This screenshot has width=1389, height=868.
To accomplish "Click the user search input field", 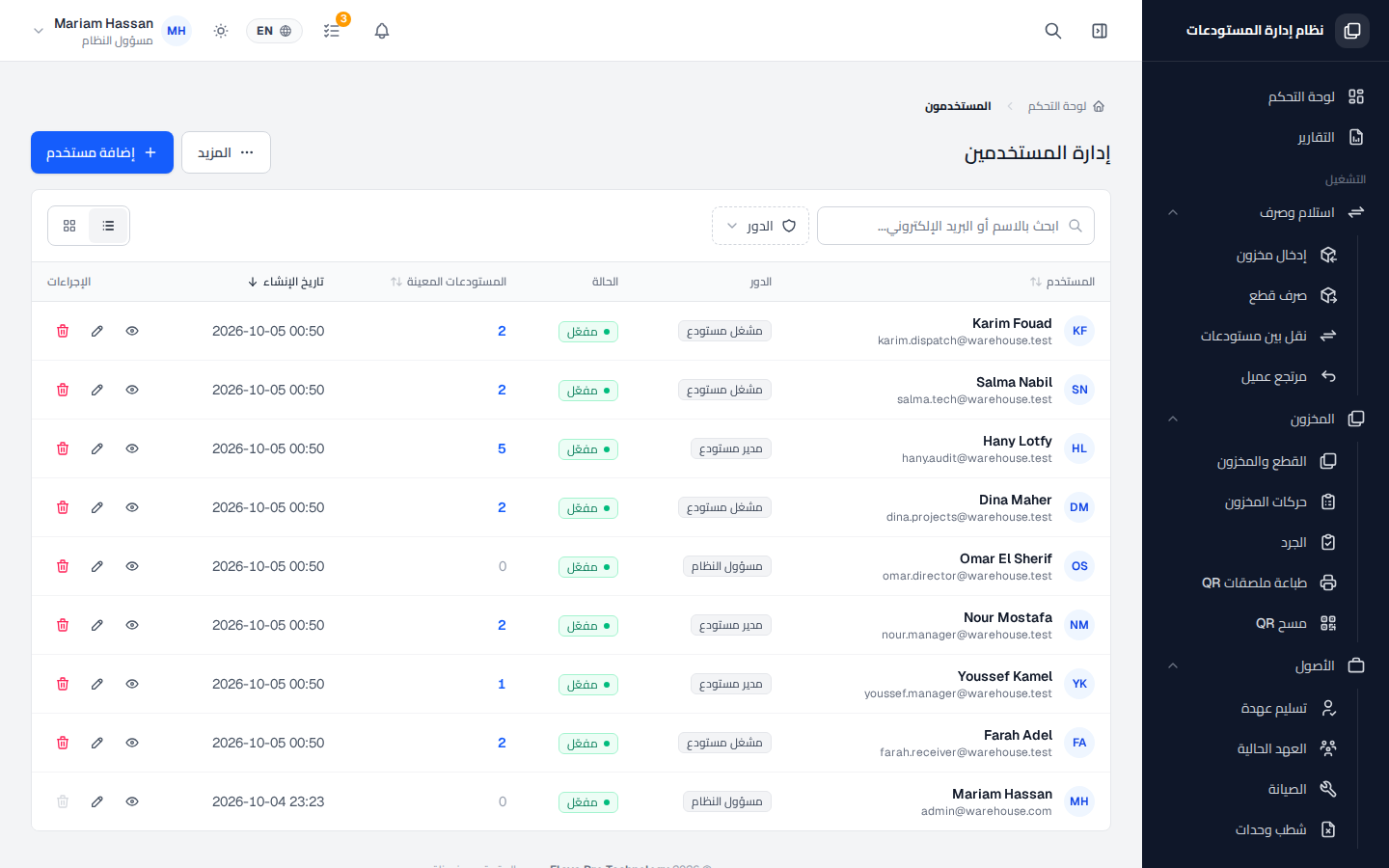I will [x=956, y=226].
